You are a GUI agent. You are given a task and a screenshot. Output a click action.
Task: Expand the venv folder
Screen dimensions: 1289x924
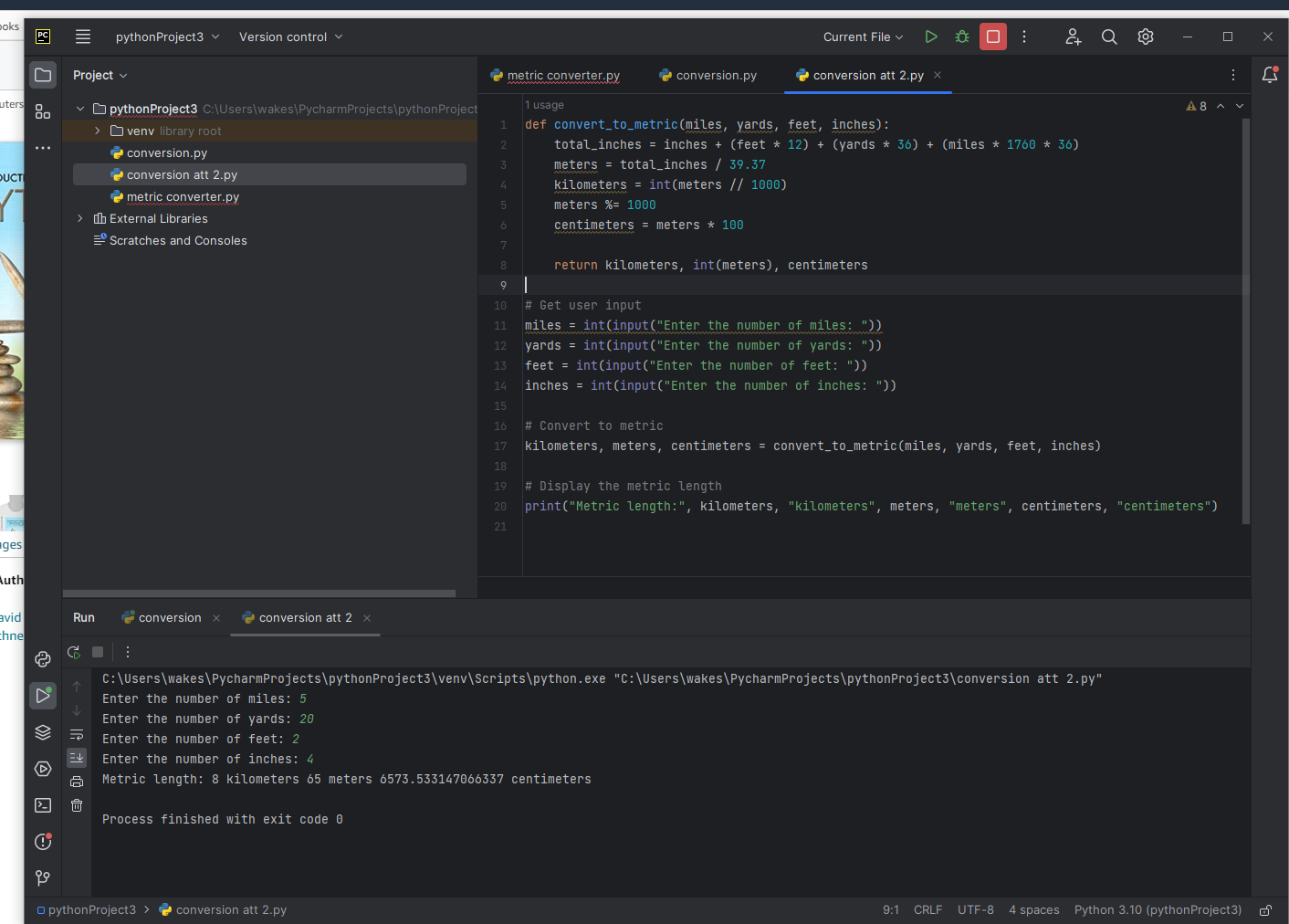click(x=98, y=131)
